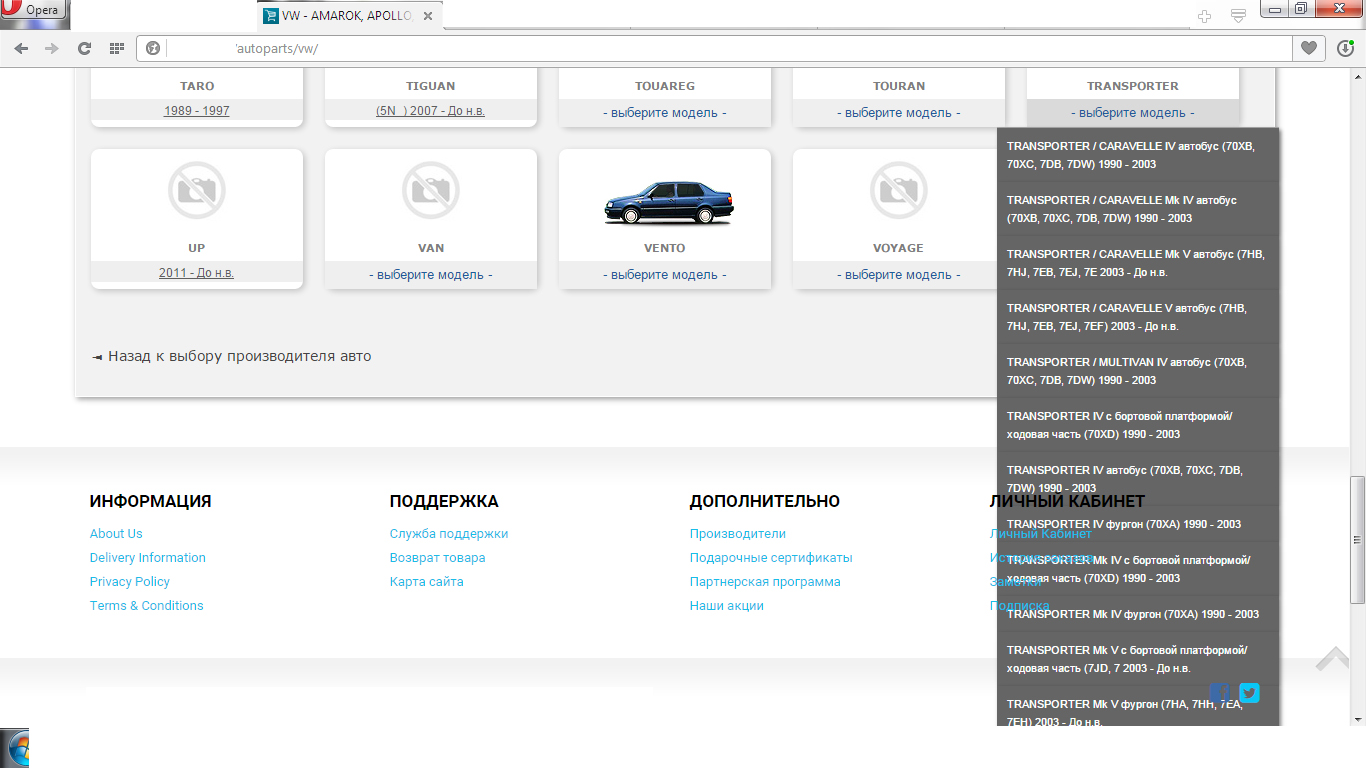The width and height of the screenshot is (1366, 768).
Task: Click the browser Back arrow button
Action: tap(21, 48)
